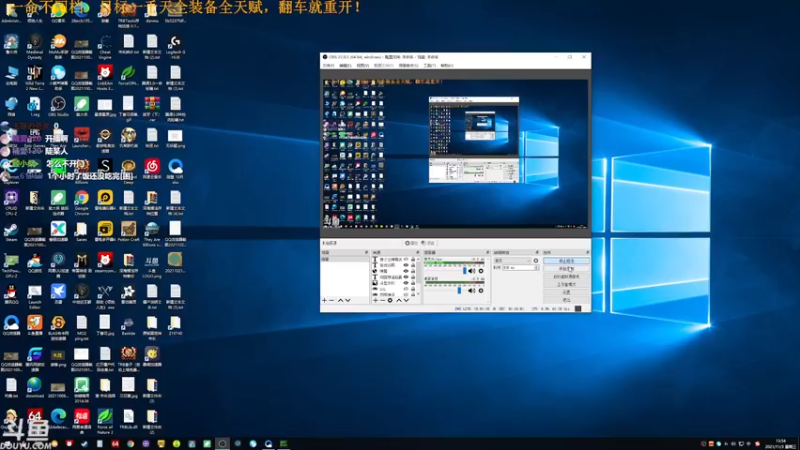800x450 pixels.
Task: Open TechPowerUp GPU-Z desktop shortcut
Action: point(11,265)
